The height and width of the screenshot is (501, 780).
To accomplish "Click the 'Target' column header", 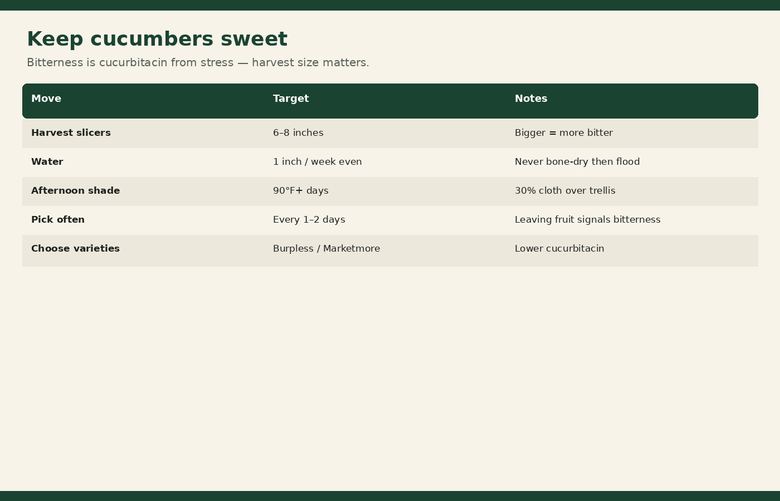I will tap(291, 99).
